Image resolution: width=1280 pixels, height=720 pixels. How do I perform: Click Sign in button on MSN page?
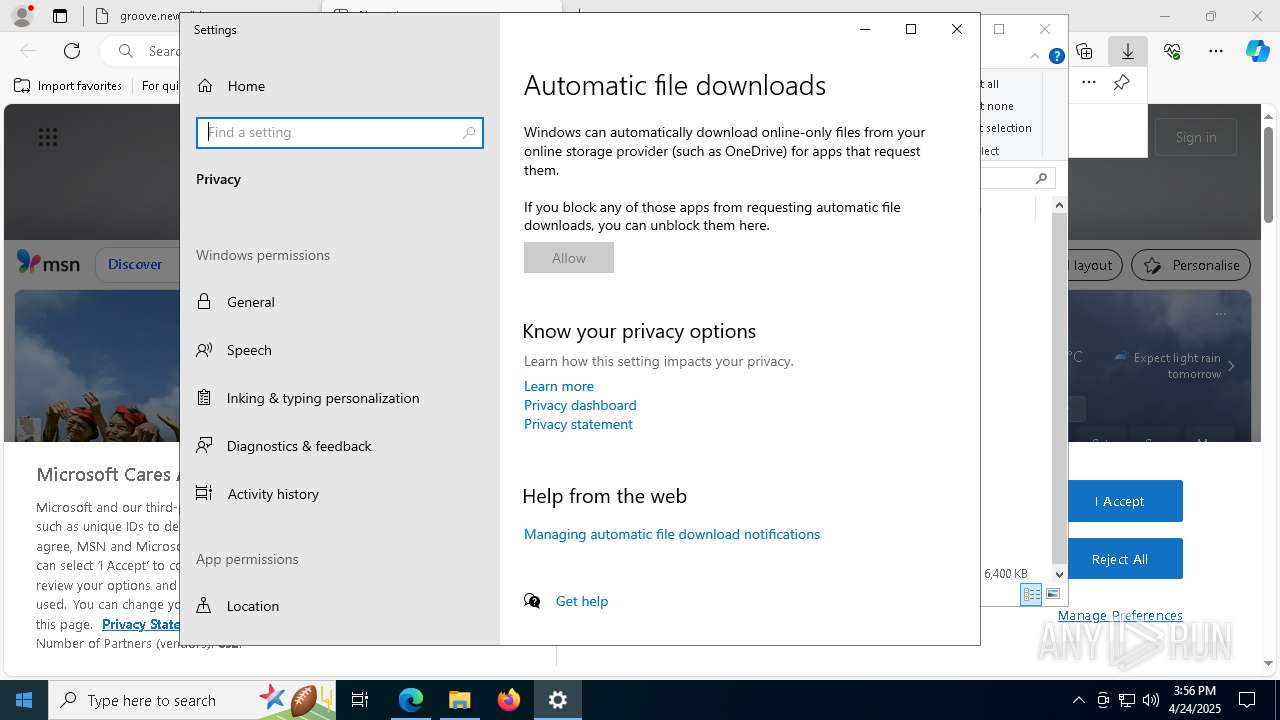pyautogui.click(x=1196, y=137)
